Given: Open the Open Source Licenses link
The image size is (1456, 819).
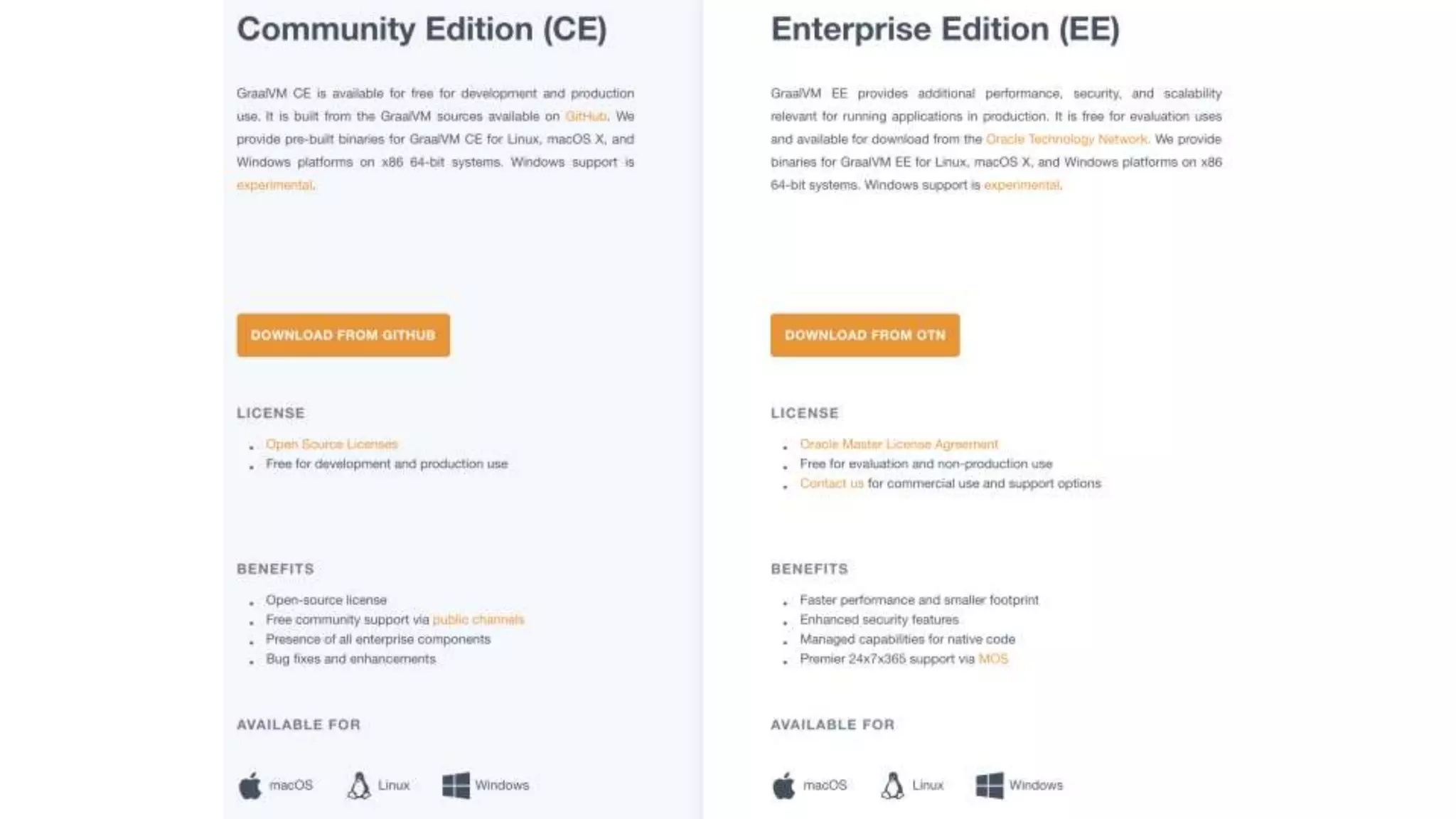Looking at the screenshot, I should click(x=331, y=444).
